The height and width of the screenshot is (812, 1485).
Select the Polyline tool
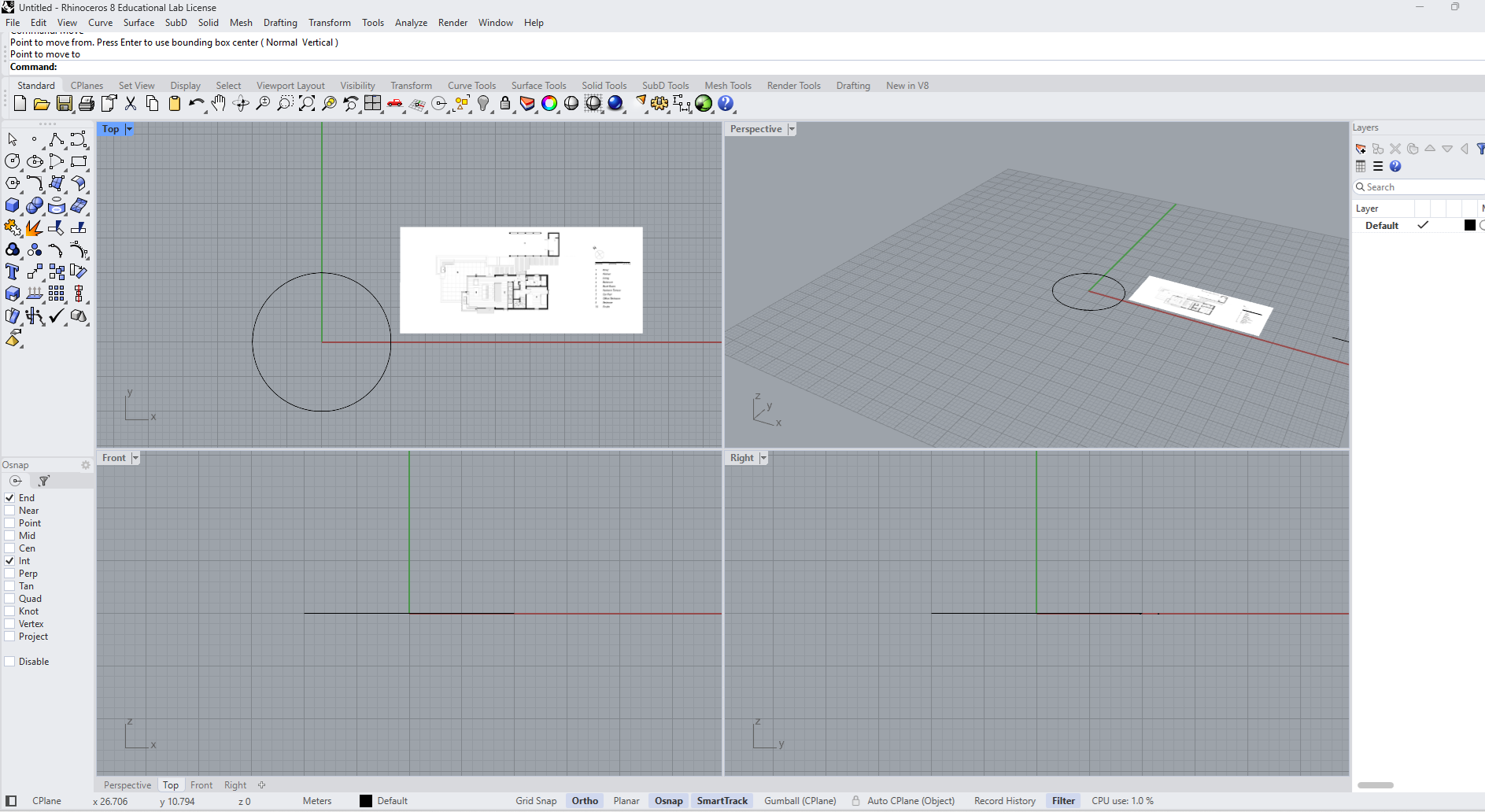[56, 139]
